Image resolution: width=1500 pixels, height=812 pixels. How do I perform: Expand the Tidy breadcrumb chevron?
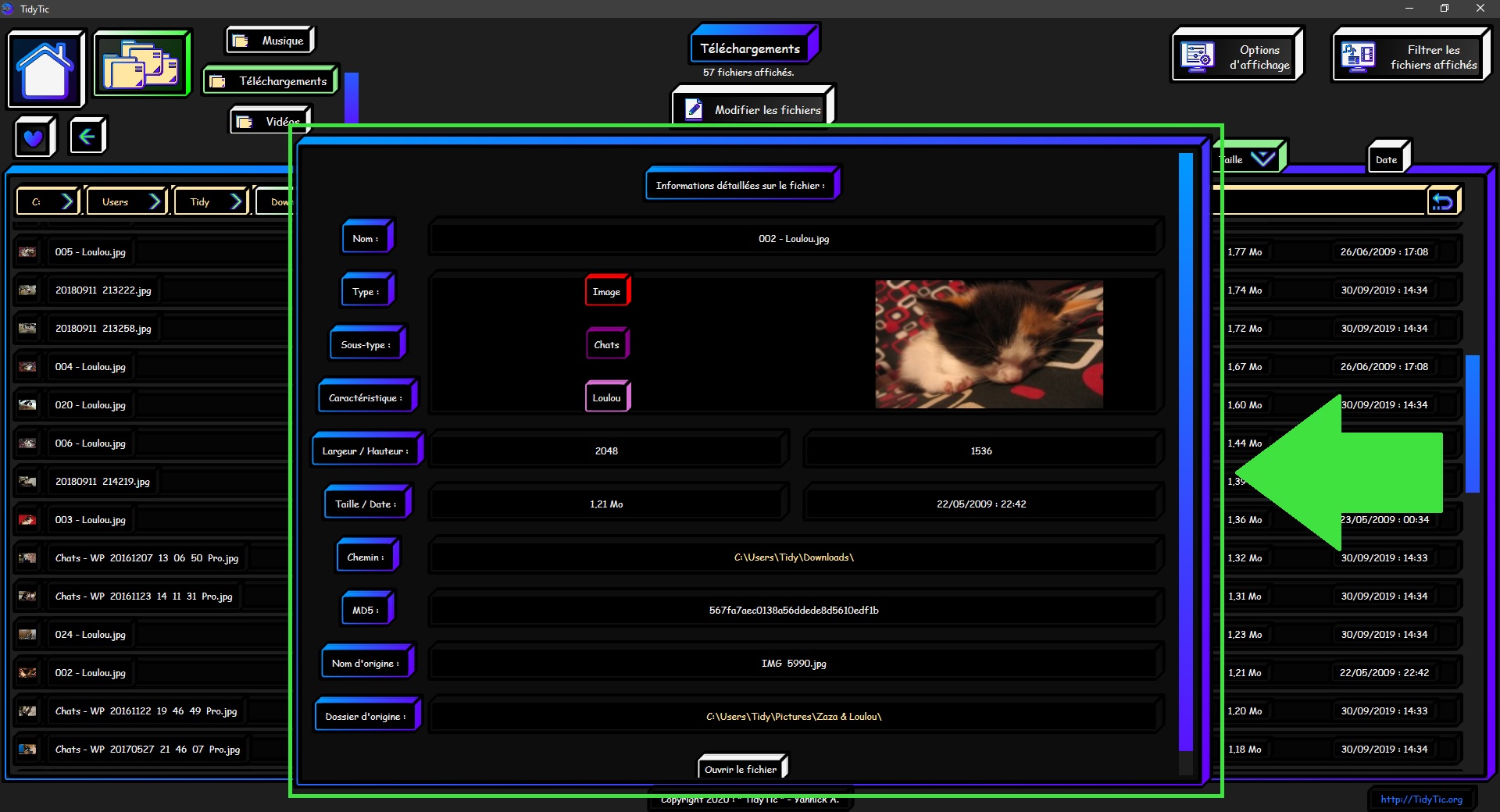pos(236,202)
